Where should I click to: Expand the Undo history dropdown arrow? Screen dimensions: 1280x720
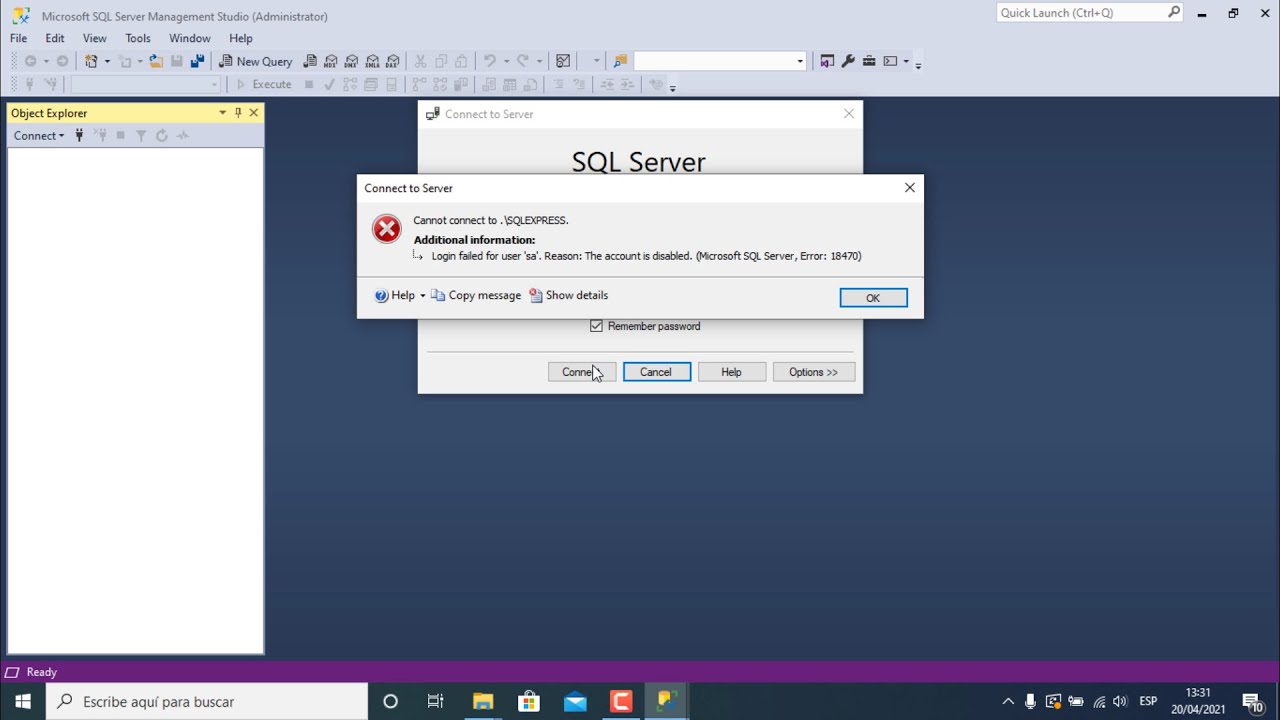coord(505,61)
